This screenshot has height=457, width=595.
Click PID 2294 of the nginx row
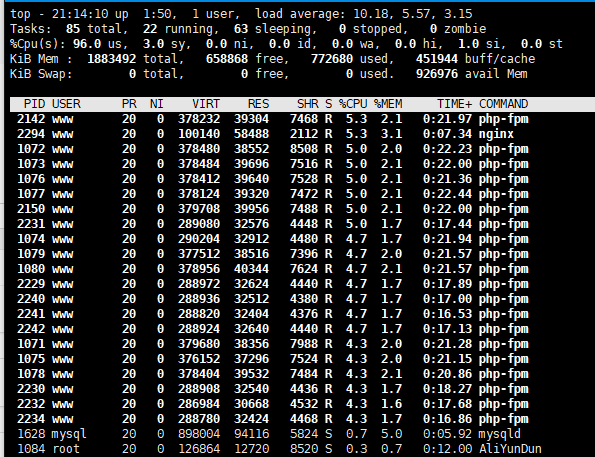coord(31,134)
